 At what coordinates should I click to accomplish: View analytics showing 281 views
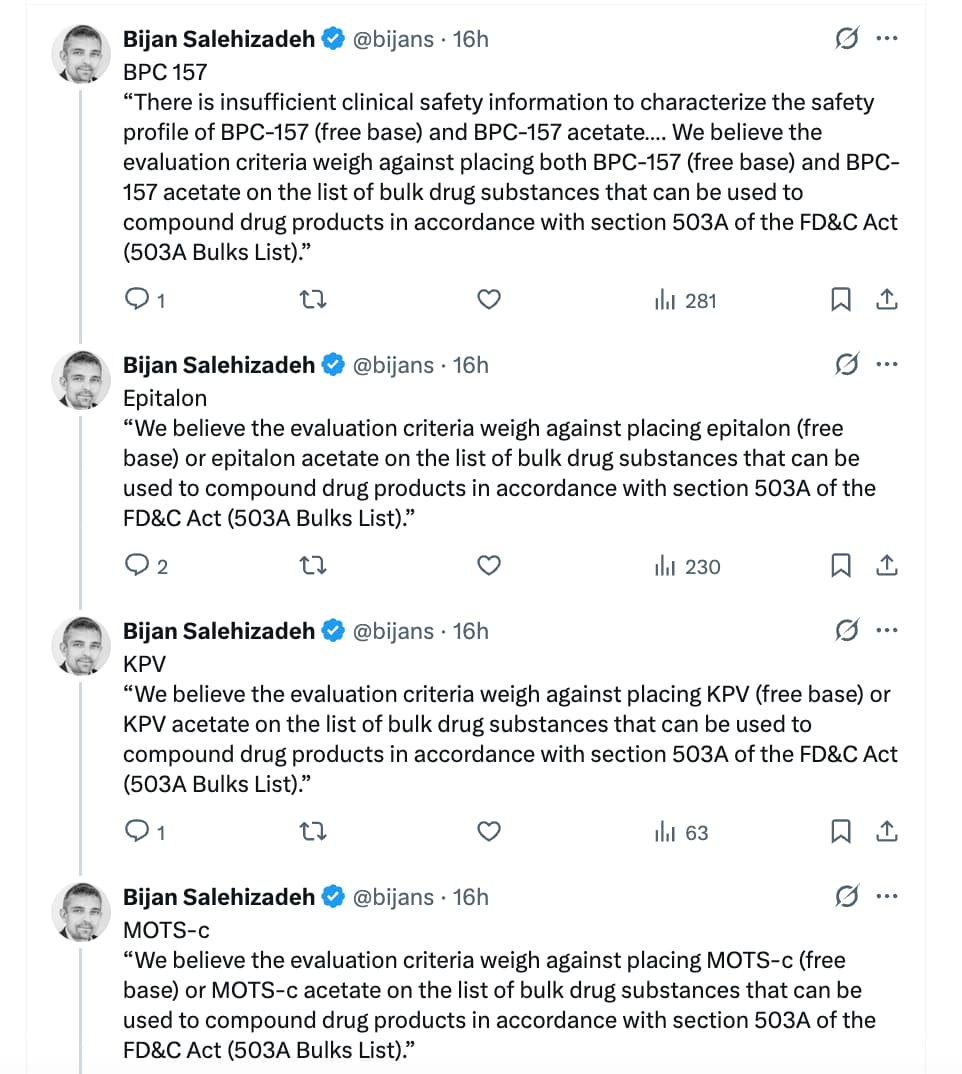click(x=685, y=300)
